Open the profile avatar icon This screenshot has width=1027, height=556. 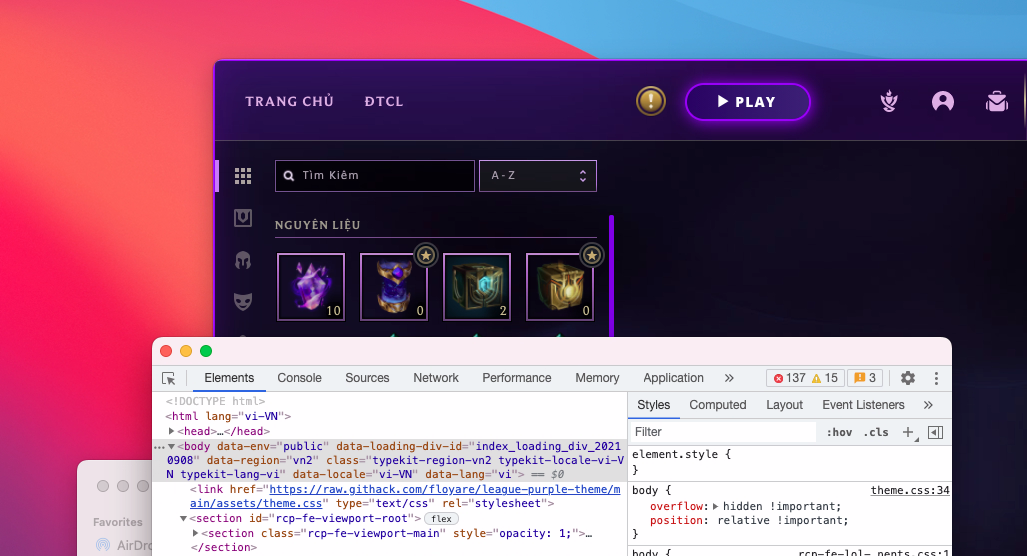(943, 102)
